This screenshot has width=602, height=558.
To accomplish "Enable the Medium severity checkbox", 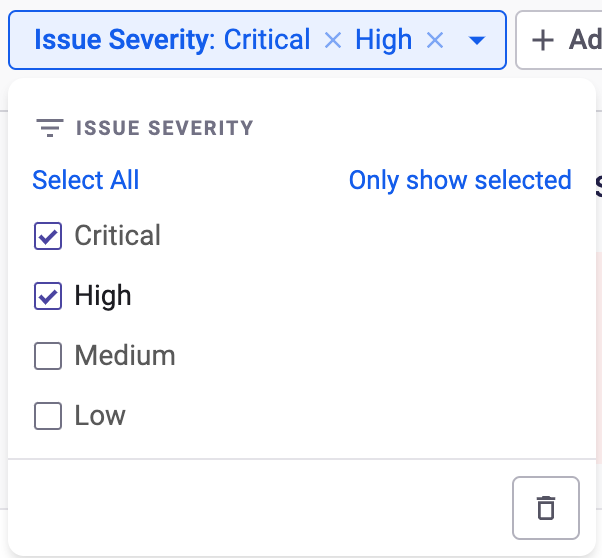I will (48, 356).
